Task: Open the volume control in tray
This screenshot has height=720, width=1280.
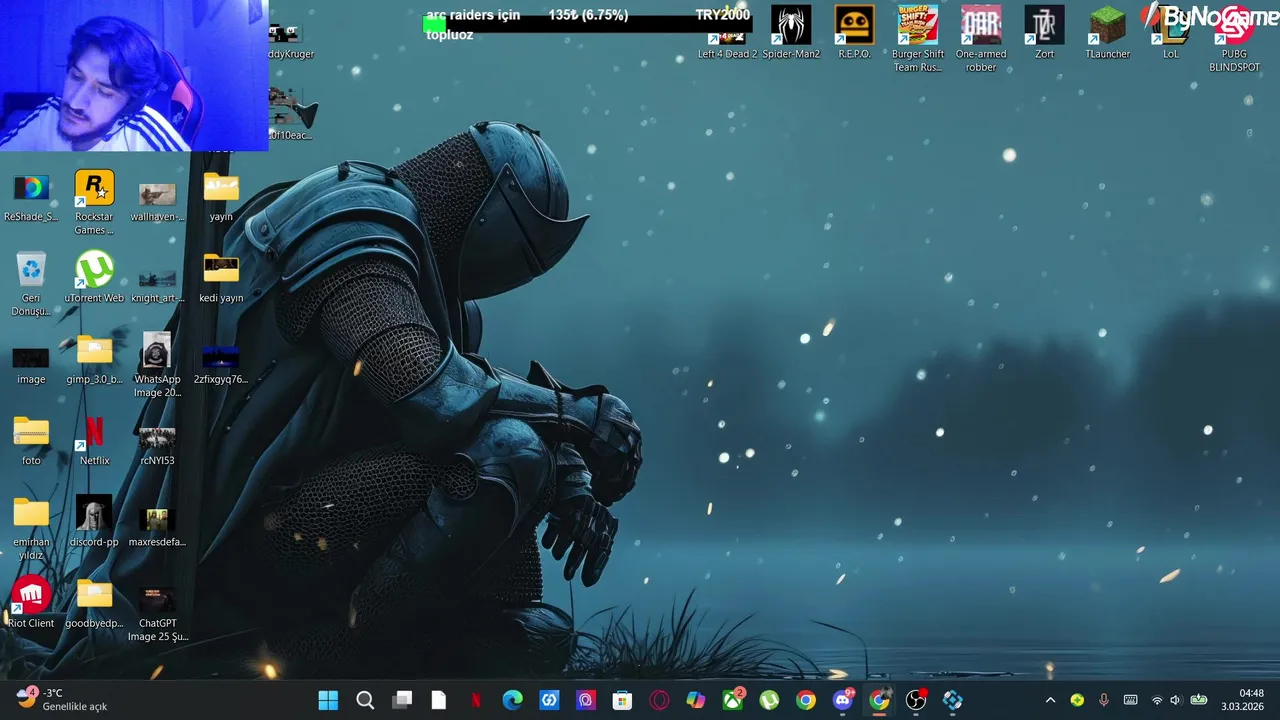Action: point(1175,700)
